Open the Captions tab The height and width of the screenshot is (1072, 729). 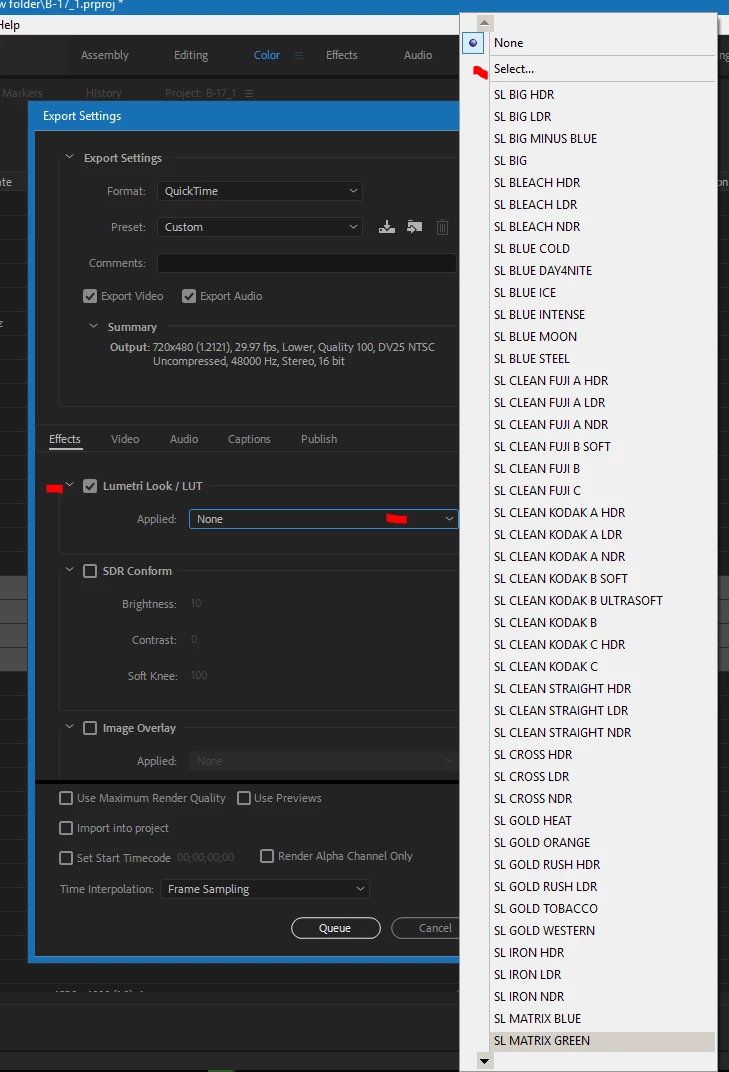point(249,439)
